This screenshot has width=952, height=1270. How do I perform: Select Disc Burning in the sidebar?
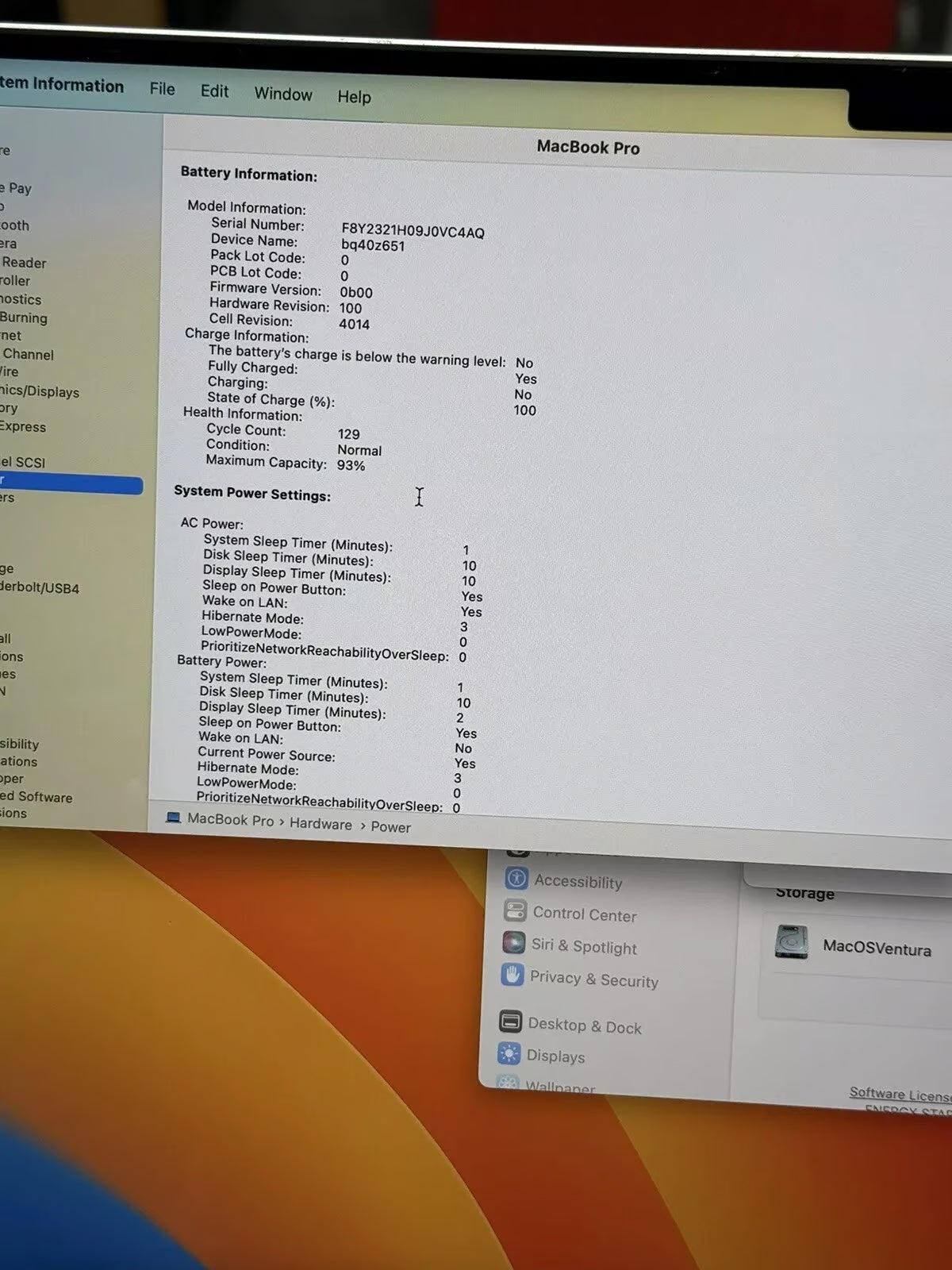pyautogui.click(x=24, y=317)
